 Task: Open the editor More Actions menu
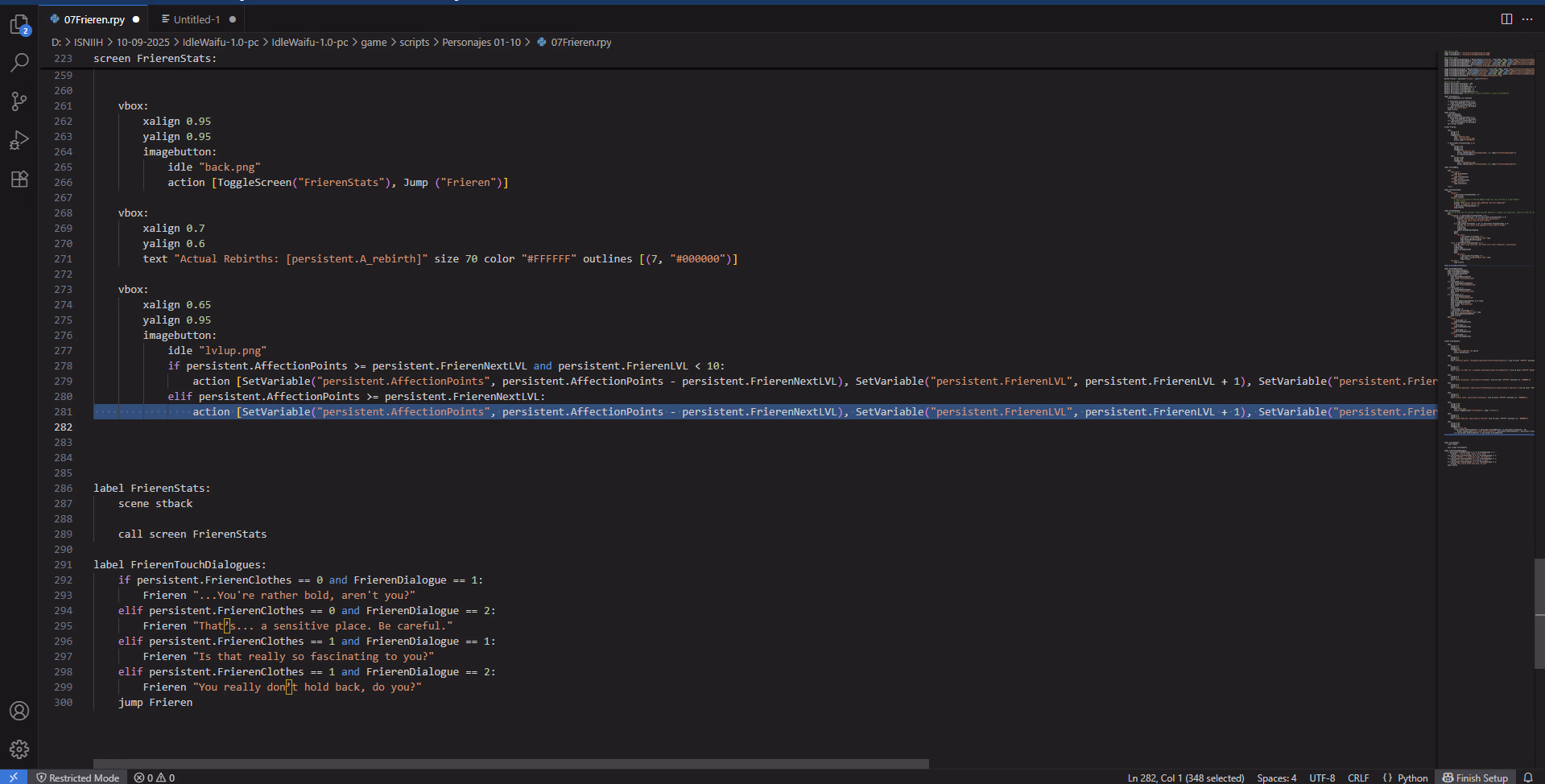click(1527, 19)
